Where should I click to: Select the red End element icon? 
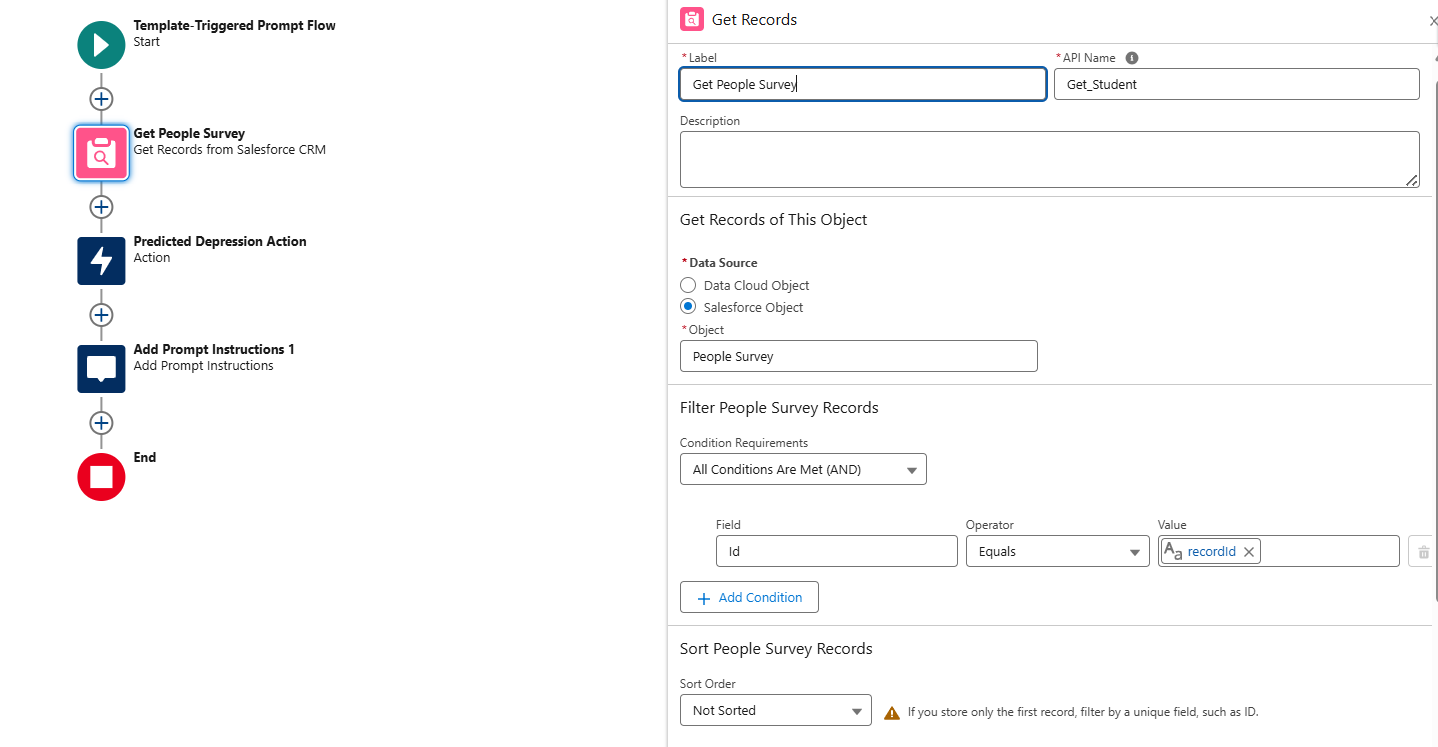[x=101, y=477]
